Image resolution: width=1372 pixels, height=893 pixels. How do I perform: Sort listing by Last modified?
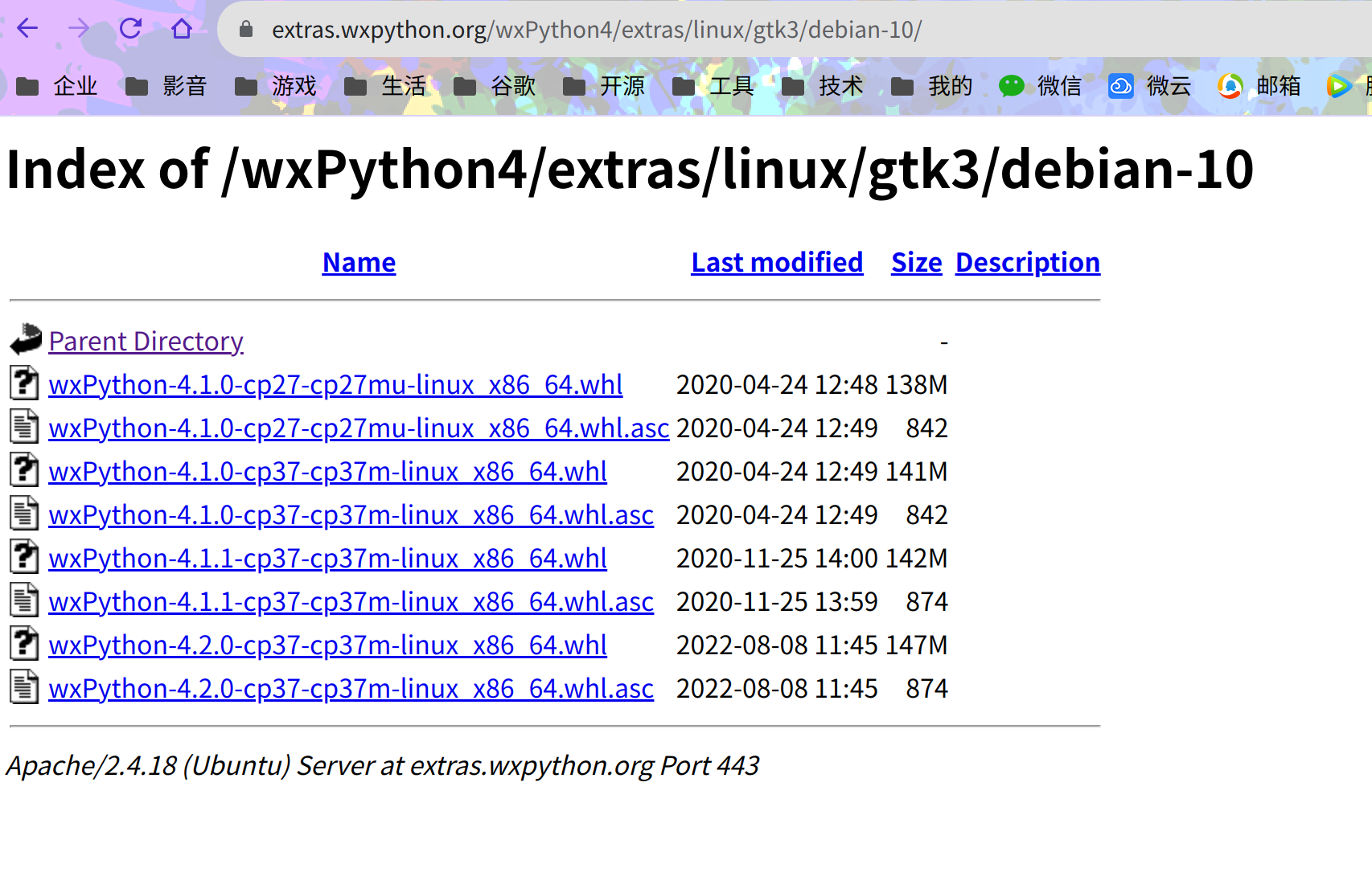(x=777, y=262)
